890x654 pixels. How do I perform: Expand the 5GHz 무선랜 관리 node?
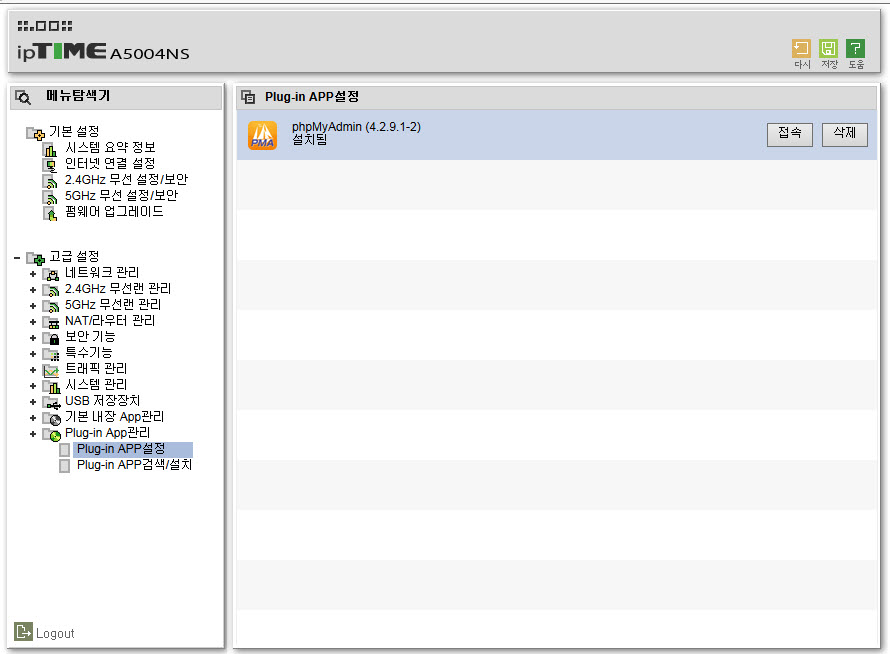pyautogui.click(x=33, y=306)
